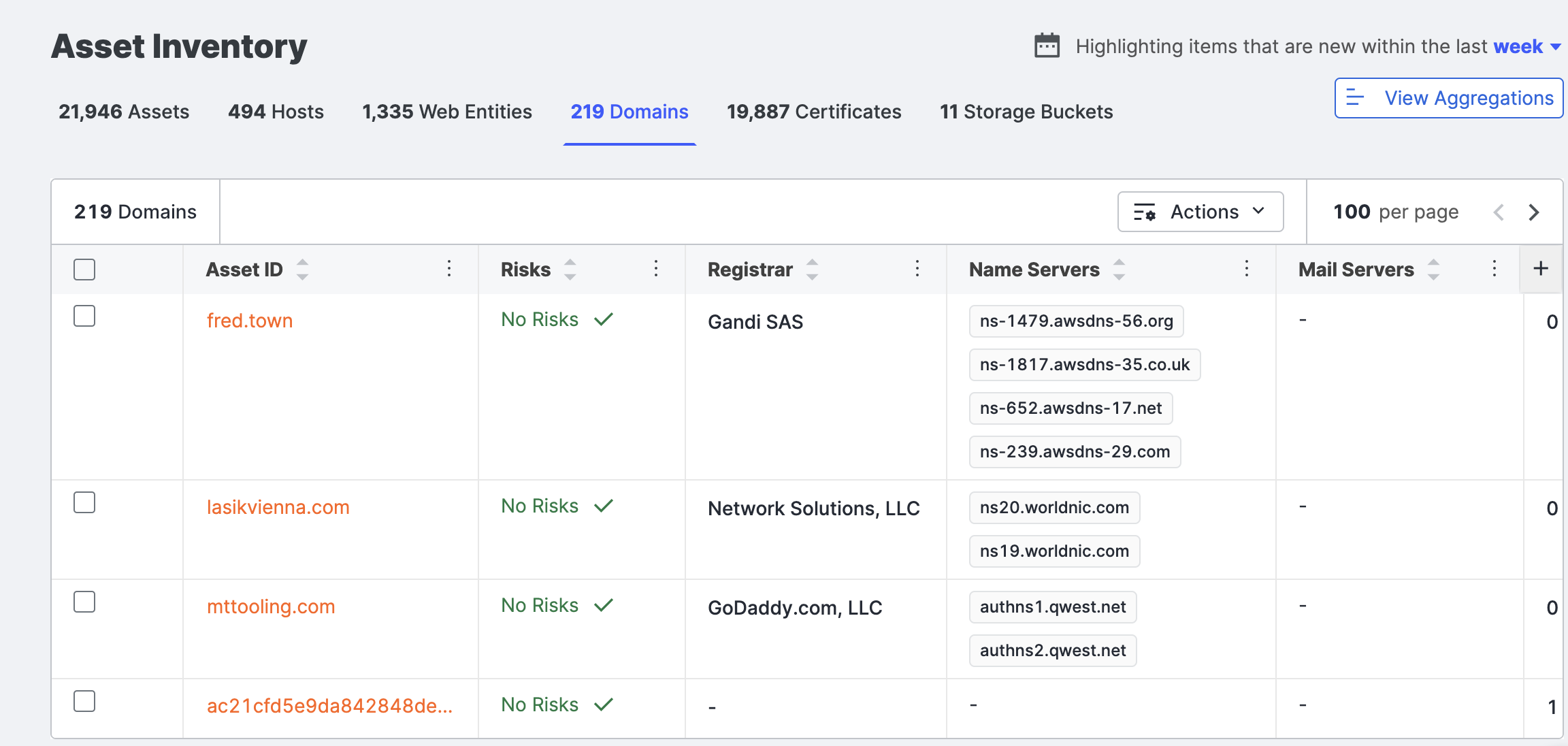Viewport: 1568px width, 746px height.
Task: Sort by Asset ID column arrows
Action: pyautogui.click(x=303, y=270)
